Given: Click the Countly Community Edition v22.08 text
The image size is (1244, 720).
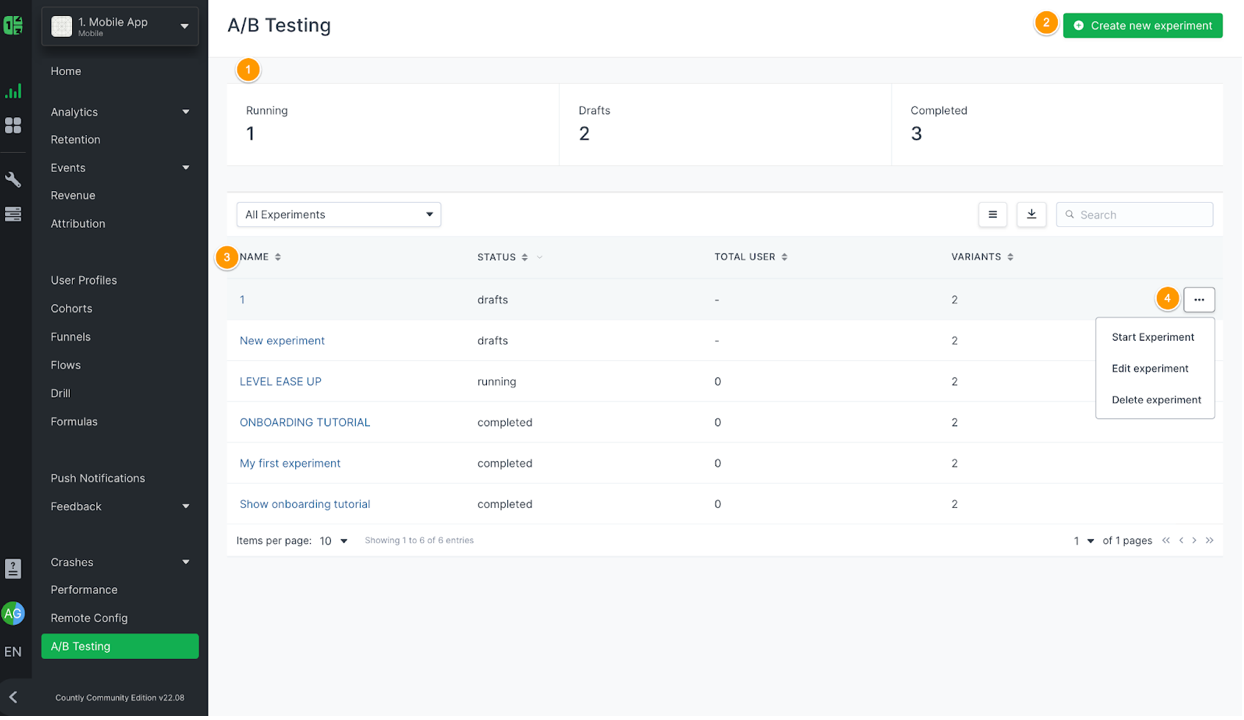Looking at the screenshot, I should point(120,698).
